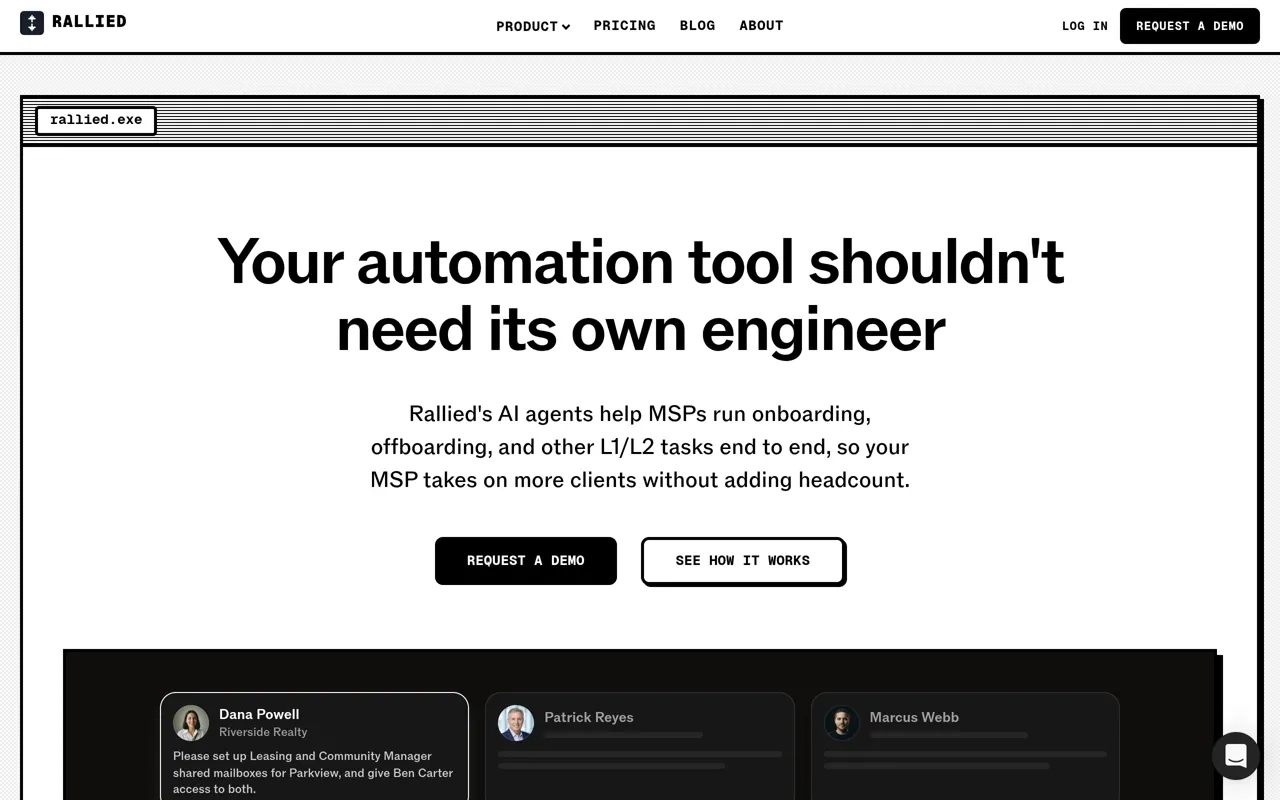
Task: Click the Rallied logo icon
Action: tap(32, 23)
